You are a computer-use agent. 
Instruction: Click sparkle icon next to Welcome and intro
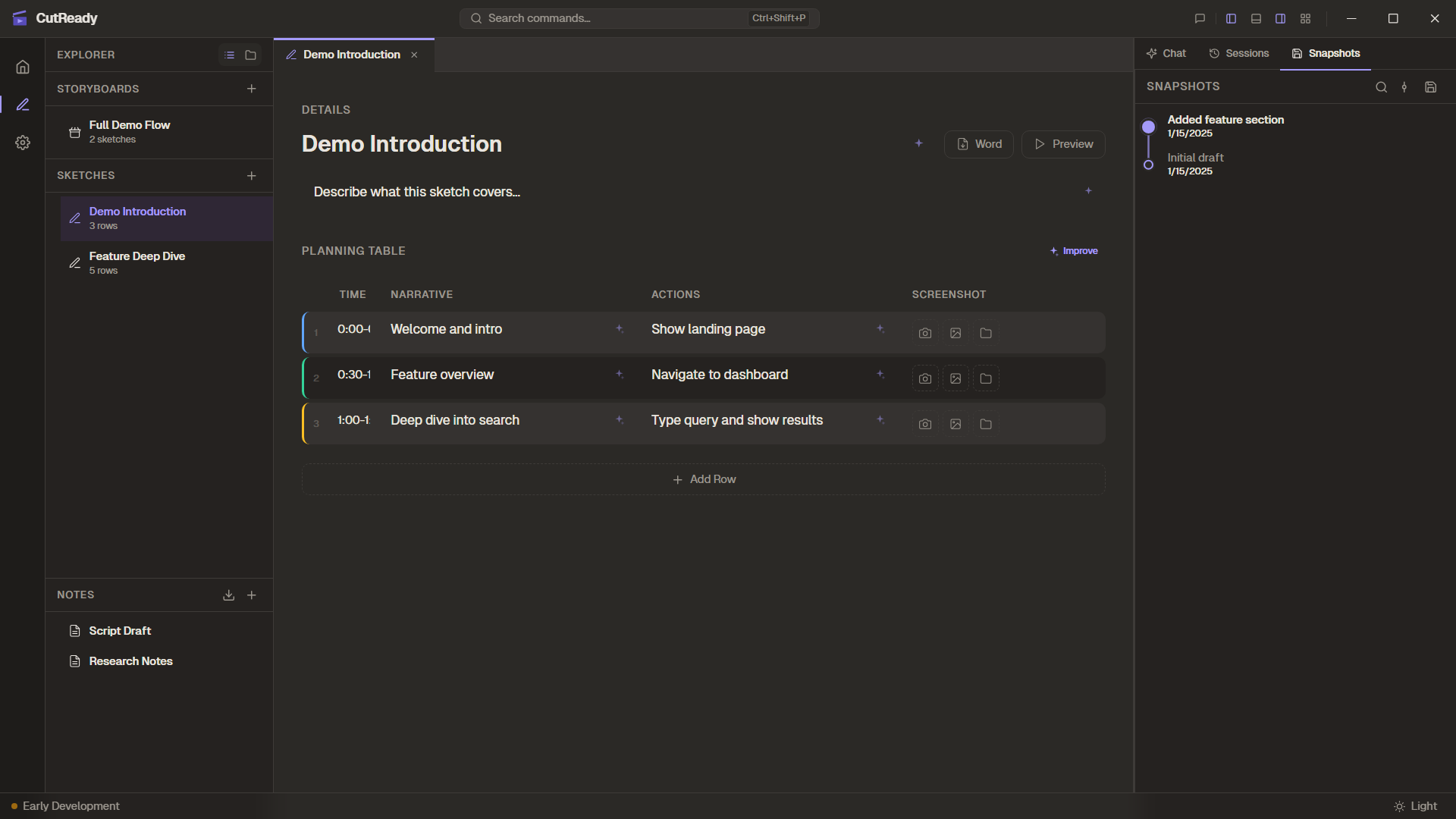pyautogui.click(x=620, y=328)
